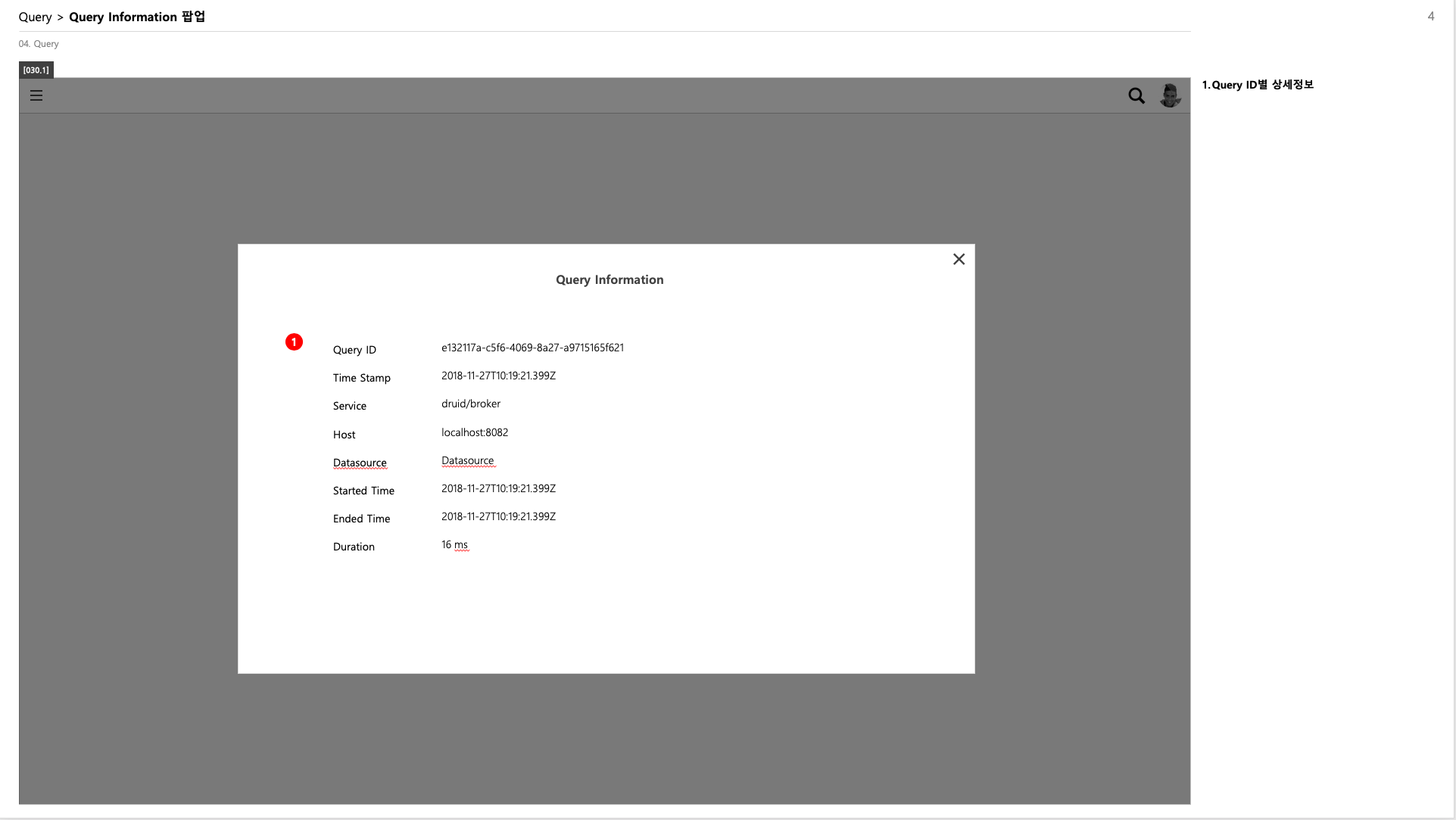Open the hamburger menu
Screen dimensions: 1456x820
pyautogui.click(x=36, y=95)
